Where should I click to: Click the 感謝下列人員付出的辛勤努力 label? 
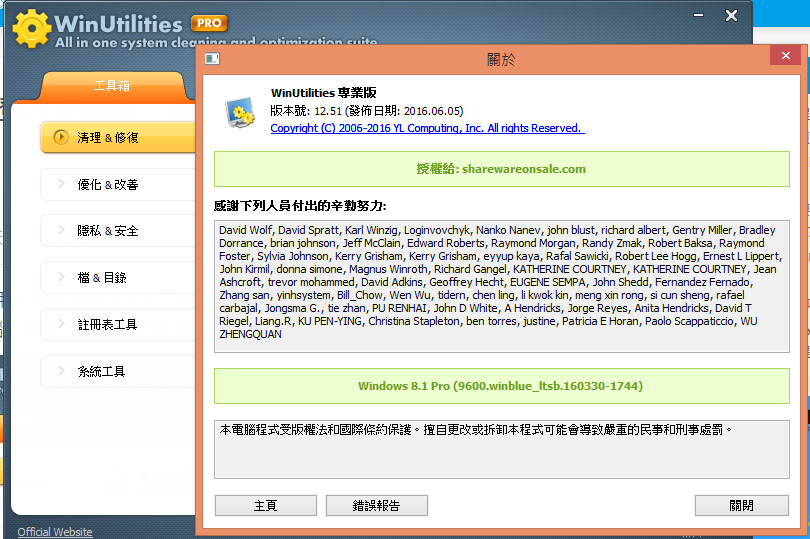[300, 206]
